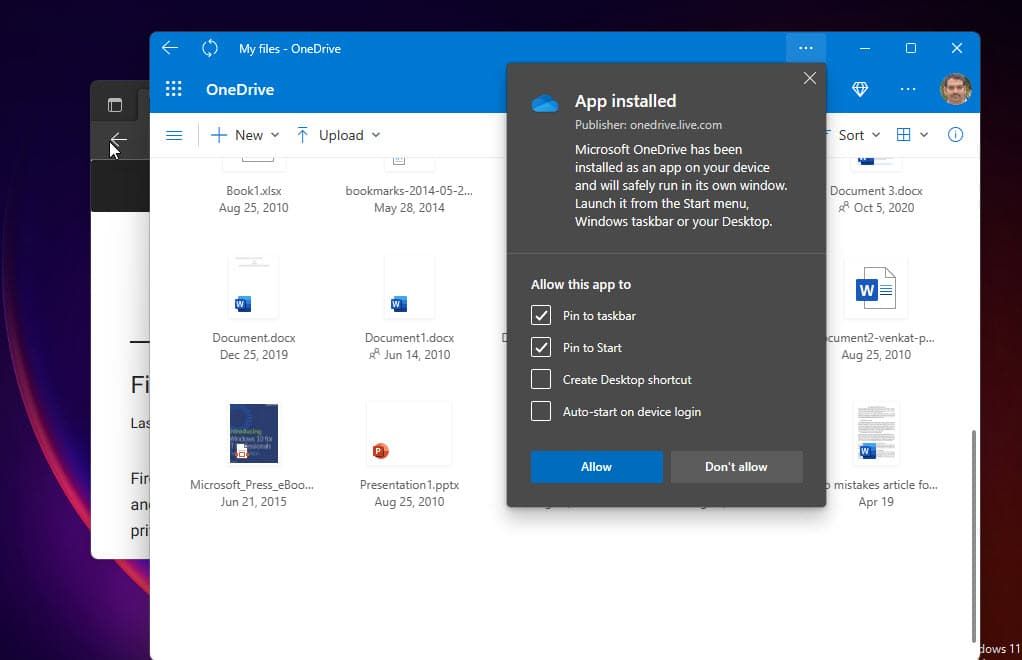Select the bookmarks-2014-05-2... file name
1022x660 pixels.
[409, 191]
